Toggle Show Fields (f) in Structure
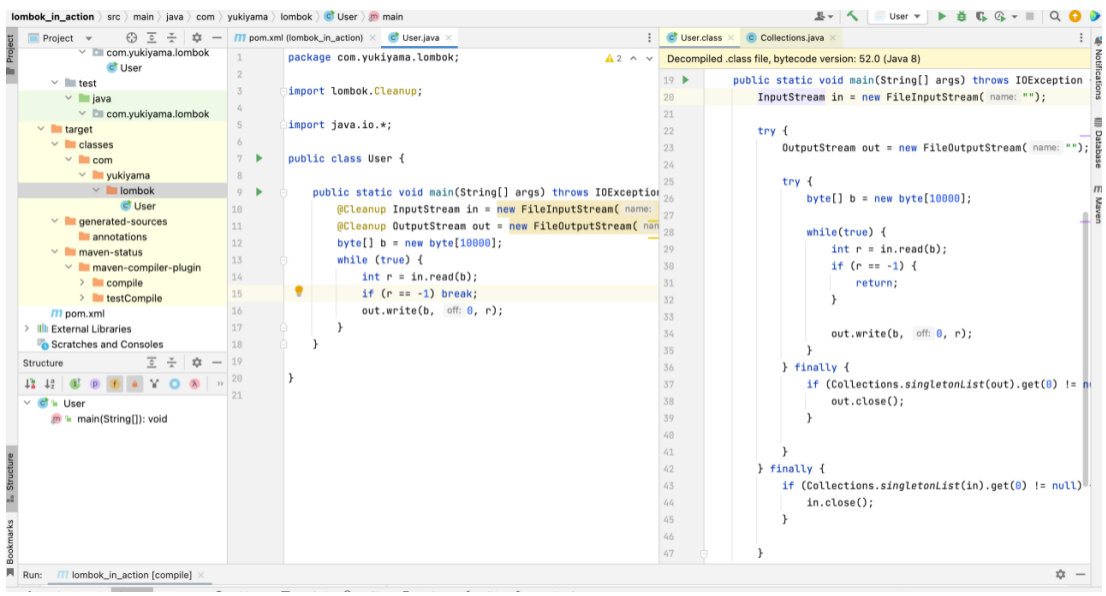Viewport: 1106px width, 596px height. pyautogui.click(x=114, y=384)
